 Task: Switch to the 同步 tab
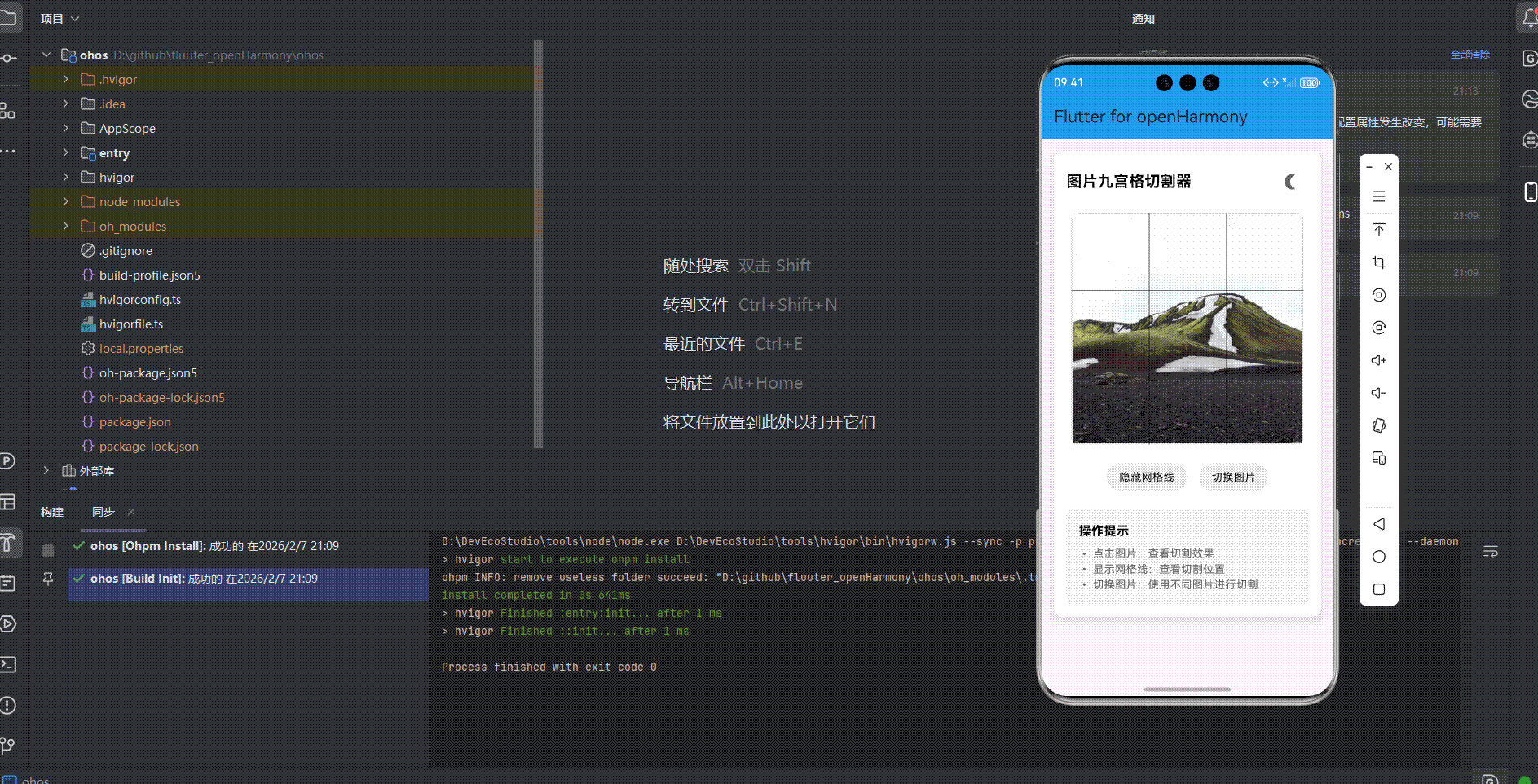[x=104, y=512]
